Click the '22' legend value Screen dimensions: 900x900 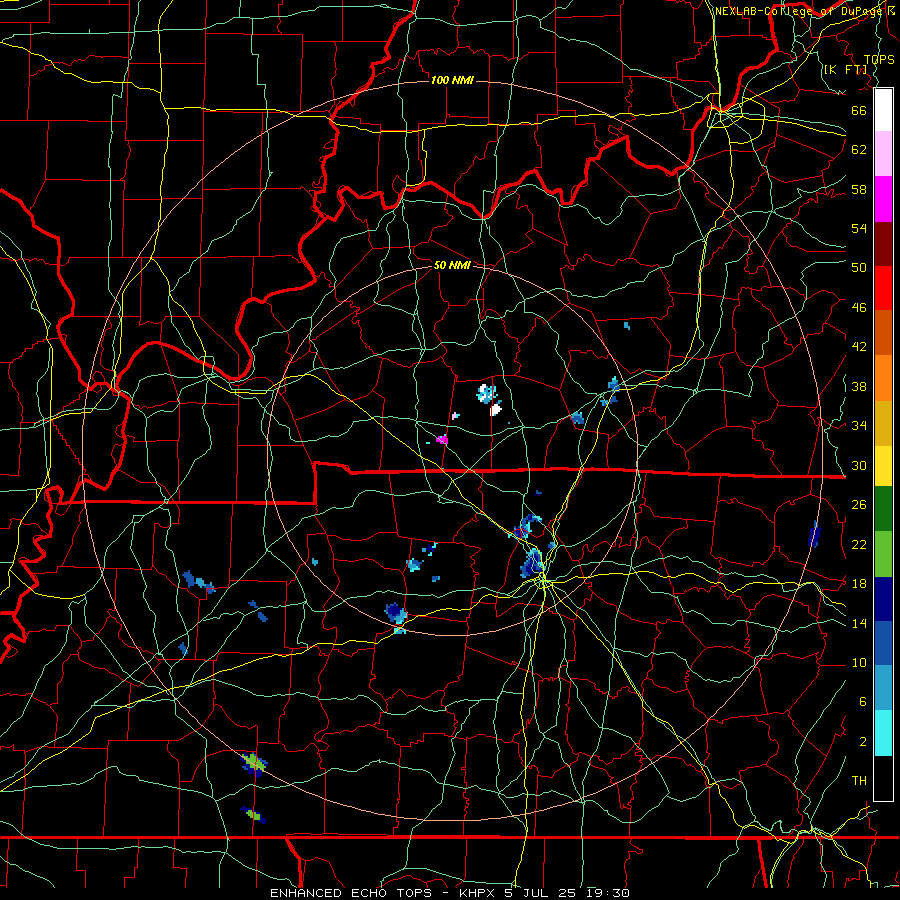(x=859, y=544)
